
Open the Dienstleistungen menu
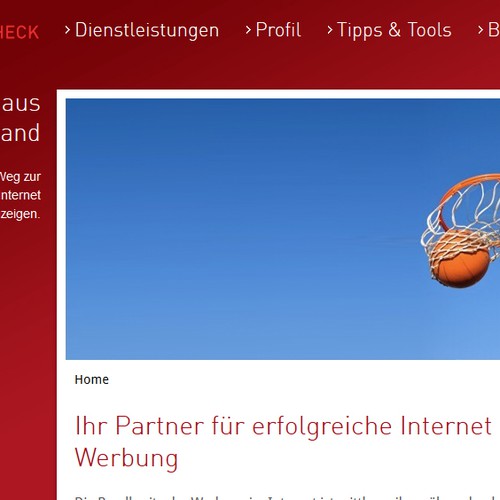click(x=147, y=30)
